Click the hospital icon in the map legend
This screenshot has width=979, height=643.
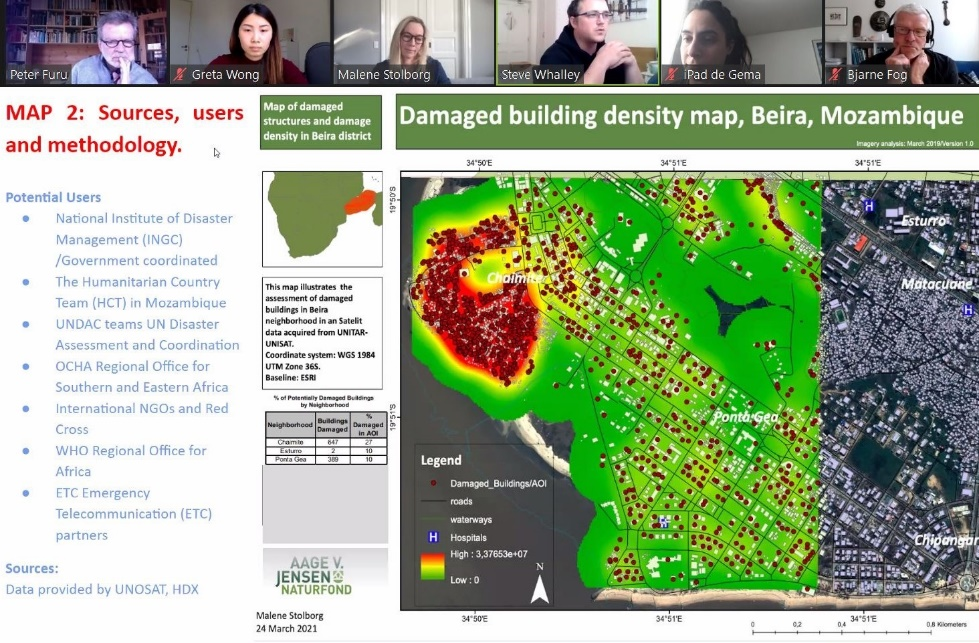coord(433,537)
